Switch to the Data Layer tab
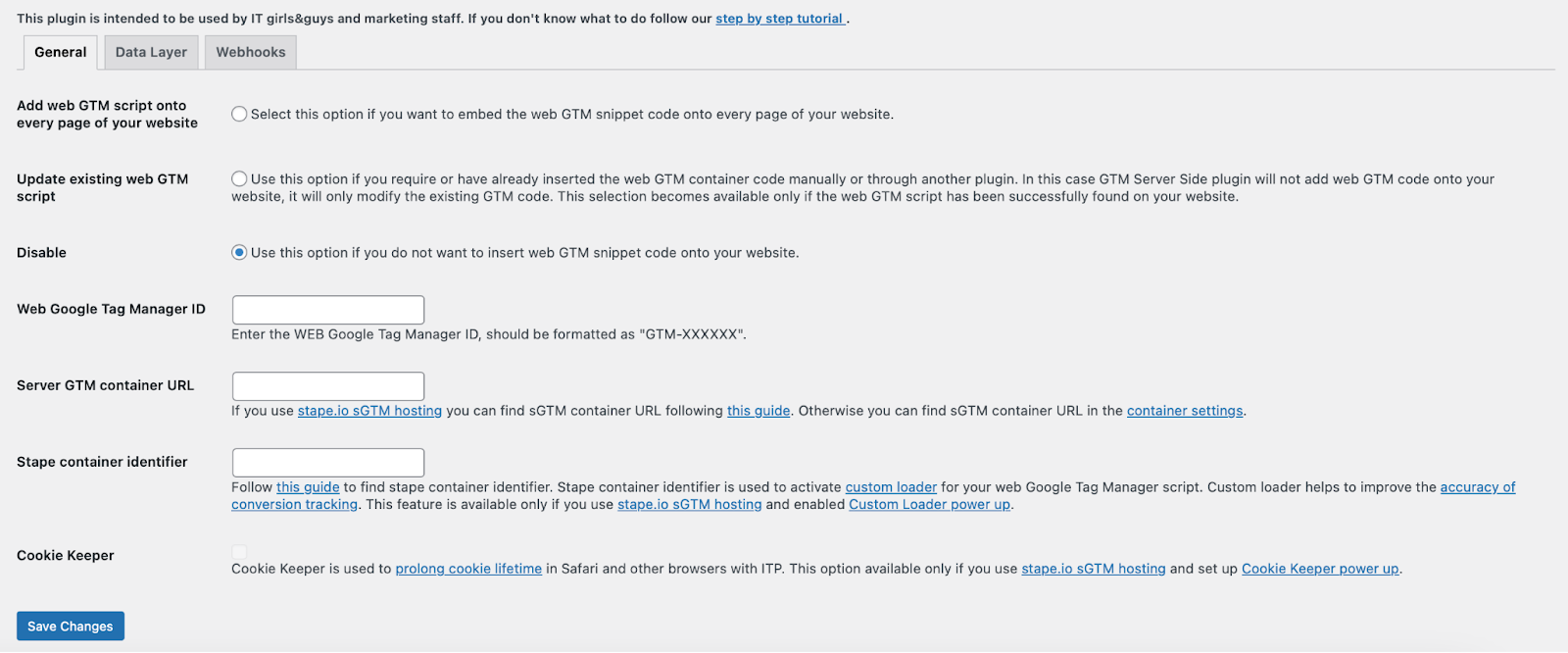Viewport: 1568px width, 653px height. [150, 52]
